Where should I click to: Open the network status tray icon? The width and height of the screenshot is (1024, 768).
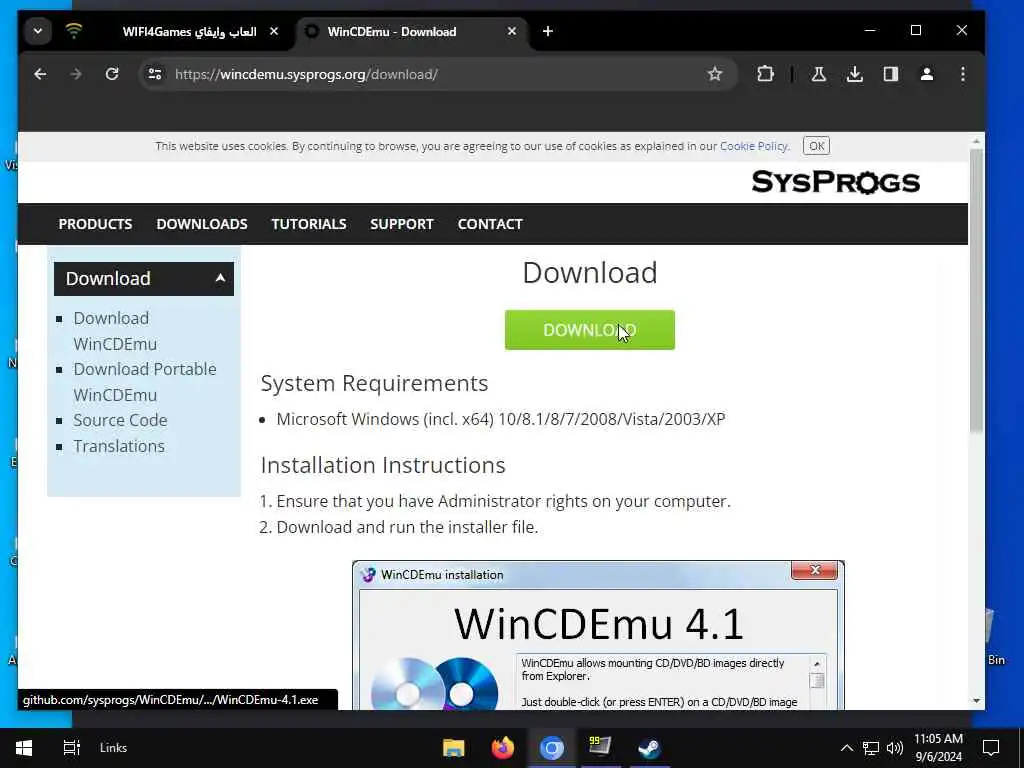tap(871, 748)
